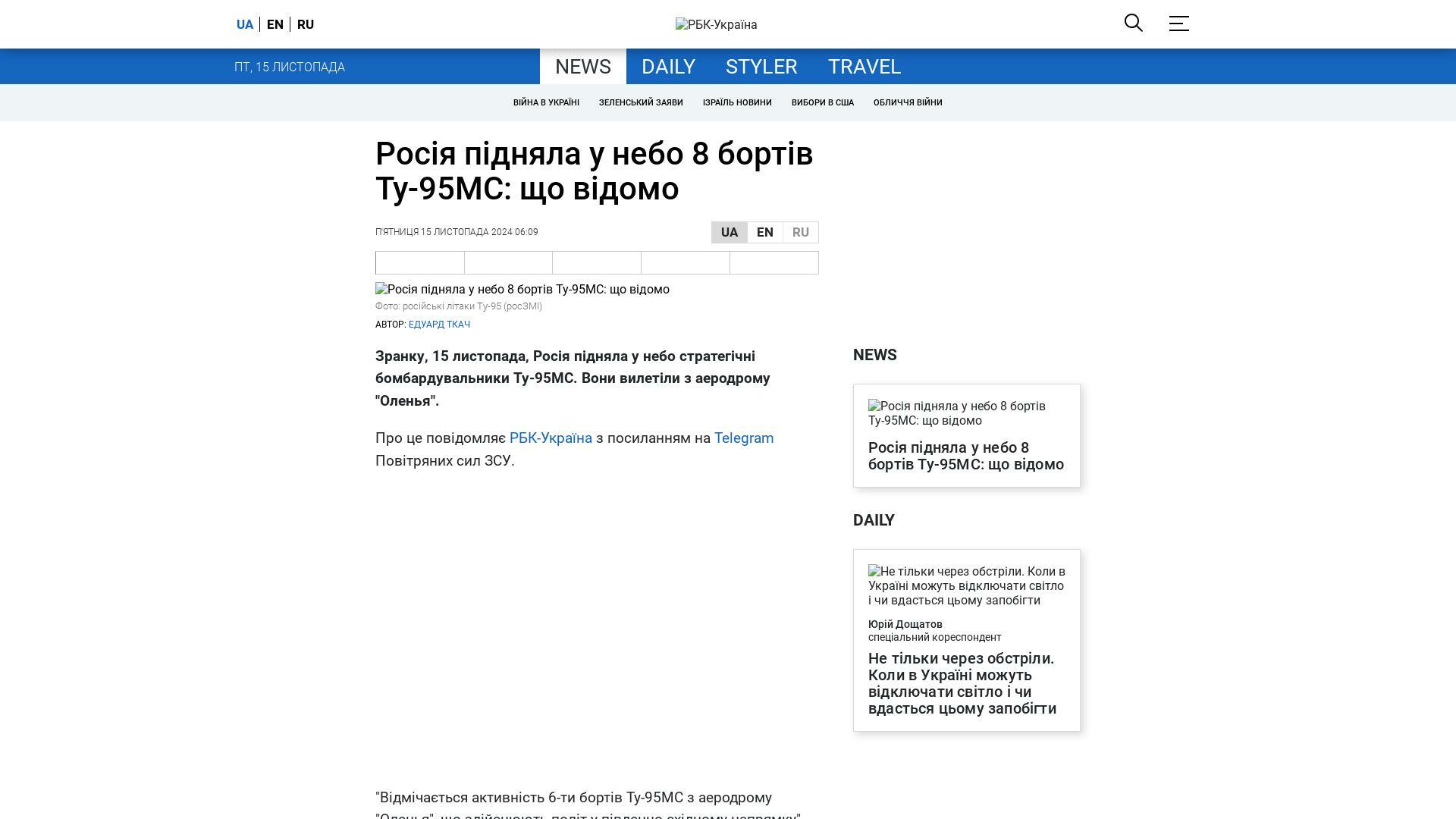Image resolution: width=1456 pixels, height=819 pixels.
Task: Select RU article language toggle
Action: click(x=801, y=232)
